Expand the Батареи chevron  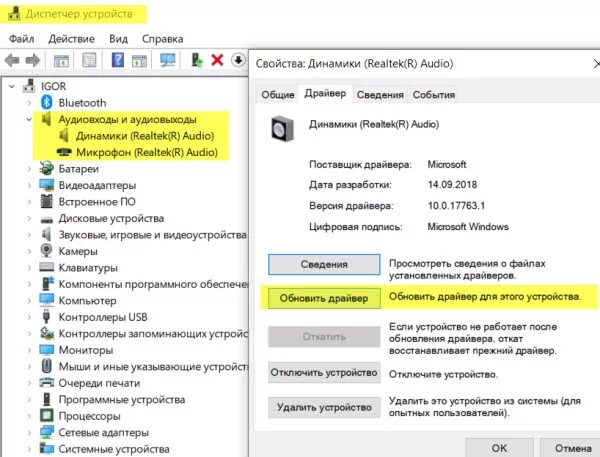coord(29,168)
